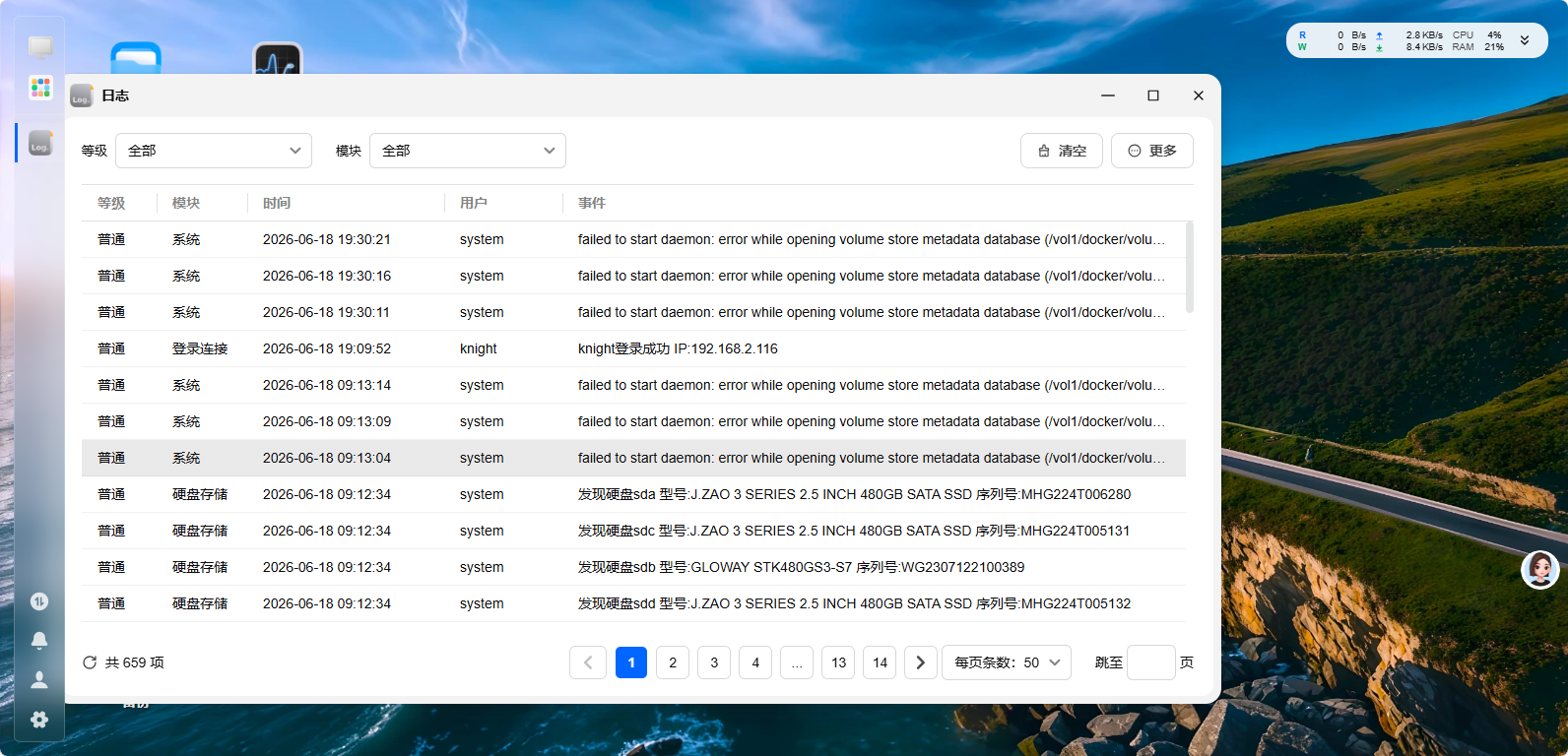Open the app grid launcher icon
This screenshot has height=756, width=1568.
point(40,88)
